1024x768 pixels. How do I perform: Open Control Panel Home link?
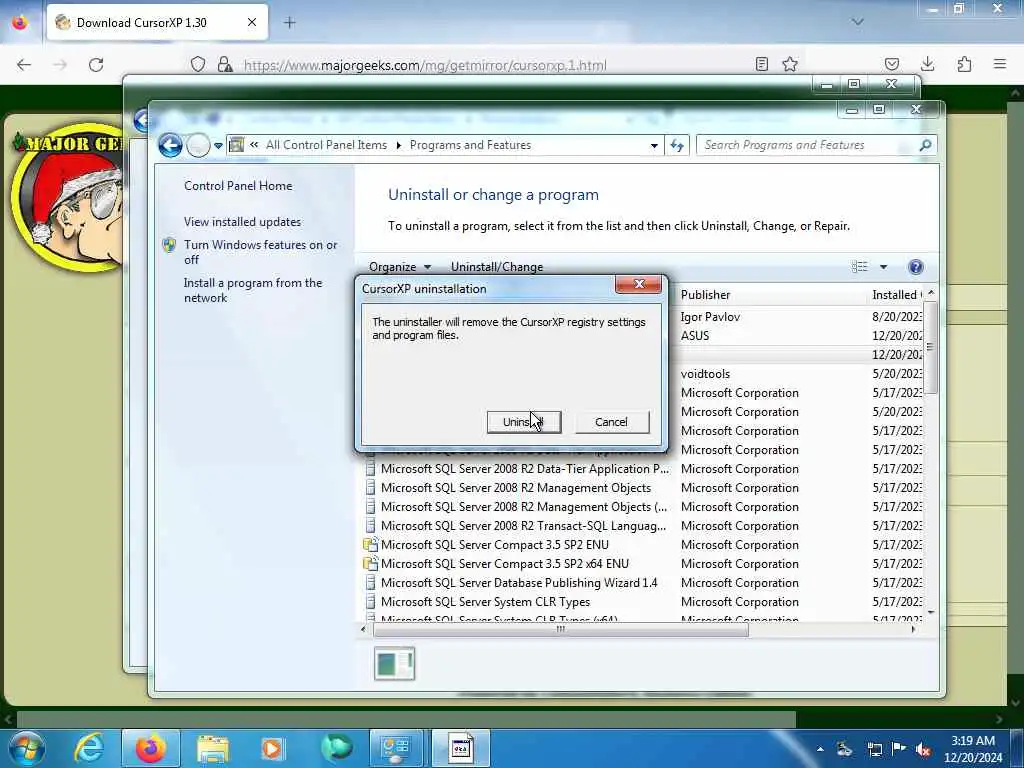238,185
